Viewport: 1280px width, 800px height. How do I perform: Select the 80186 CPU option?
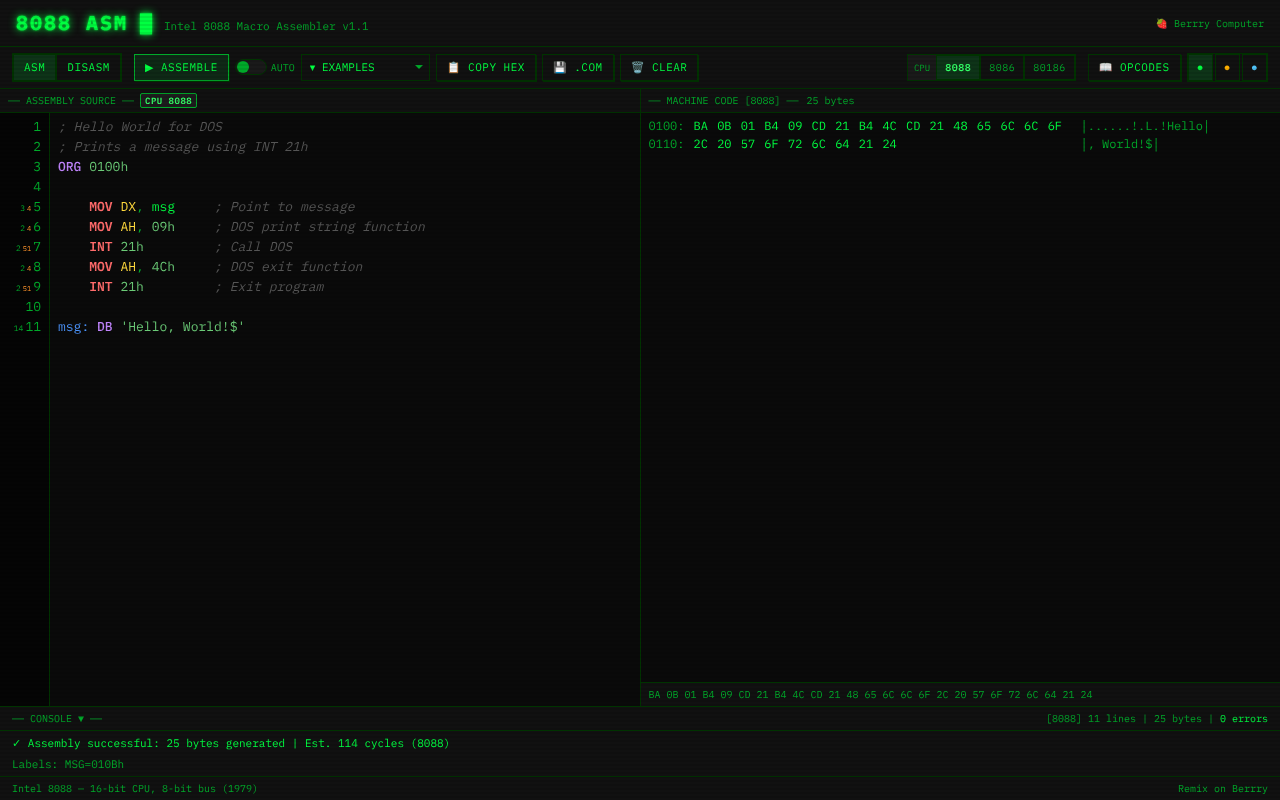[x=1049, y=68]
